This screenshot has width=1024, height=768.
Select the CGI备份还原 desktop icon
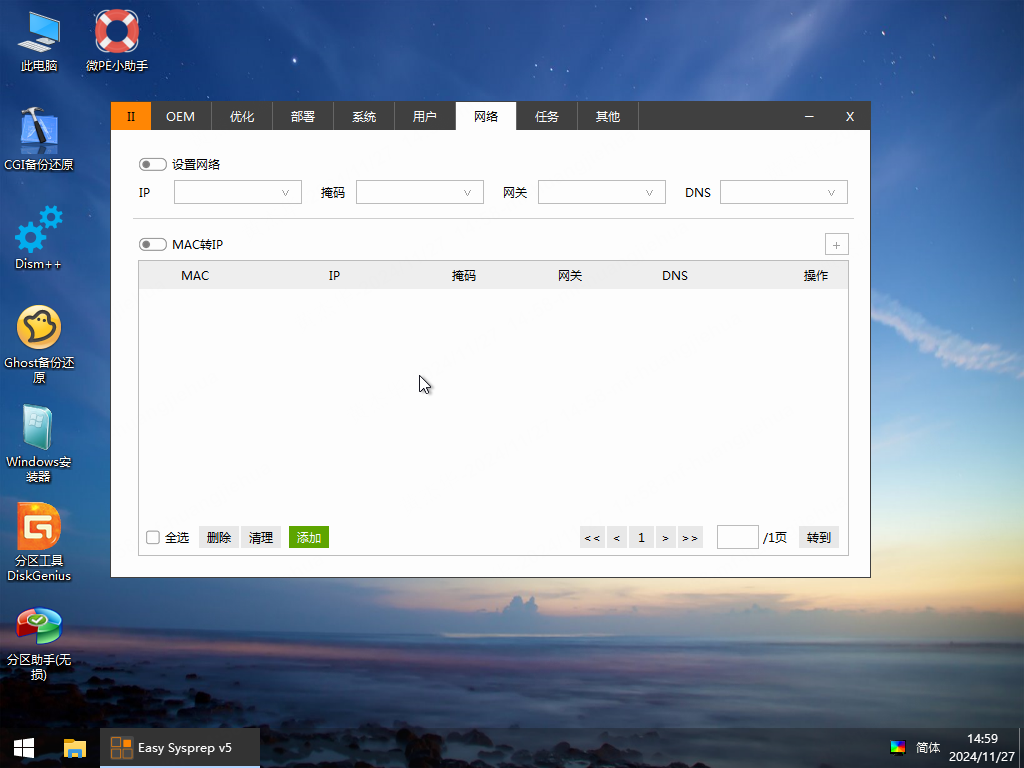click(x=39, y=138)
